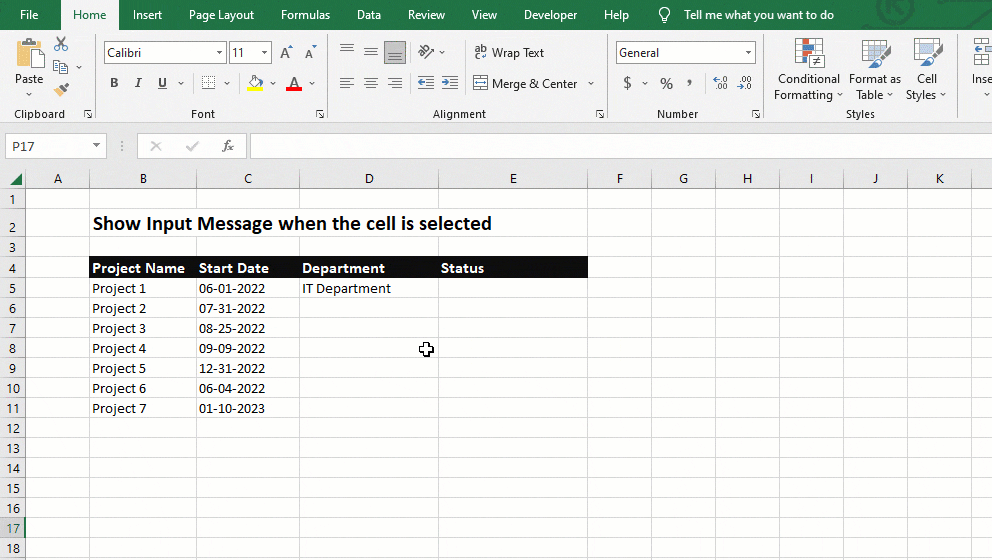Increase decimal places

[720, 83]
